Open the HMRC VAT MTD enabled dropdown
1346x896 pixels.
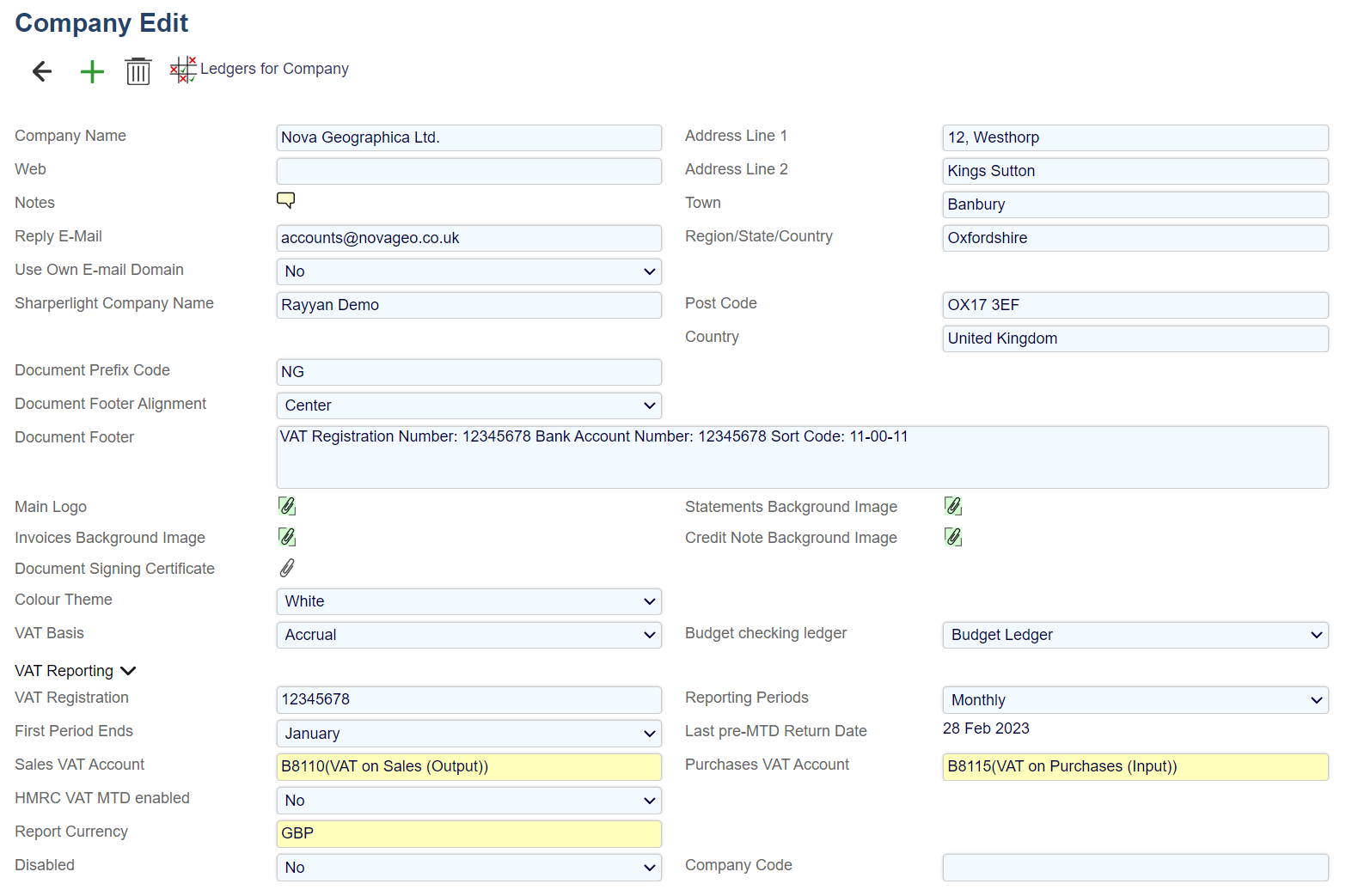coord(468,801)
